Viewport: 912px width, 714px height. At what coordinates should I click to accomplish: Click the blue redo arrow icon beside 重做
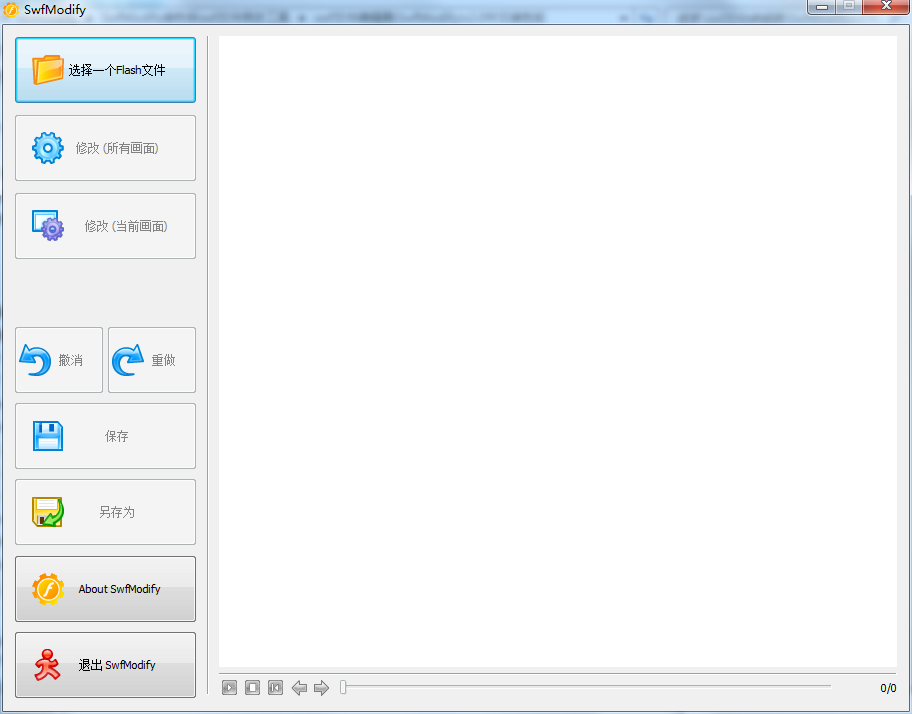(126, 359)
